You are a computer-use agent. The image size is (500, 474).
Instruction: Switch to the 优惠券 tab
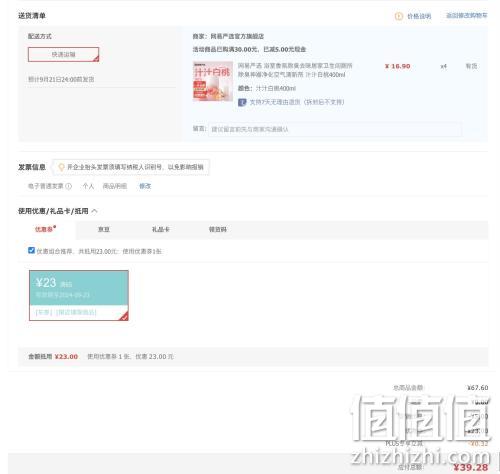click(44, 229)
